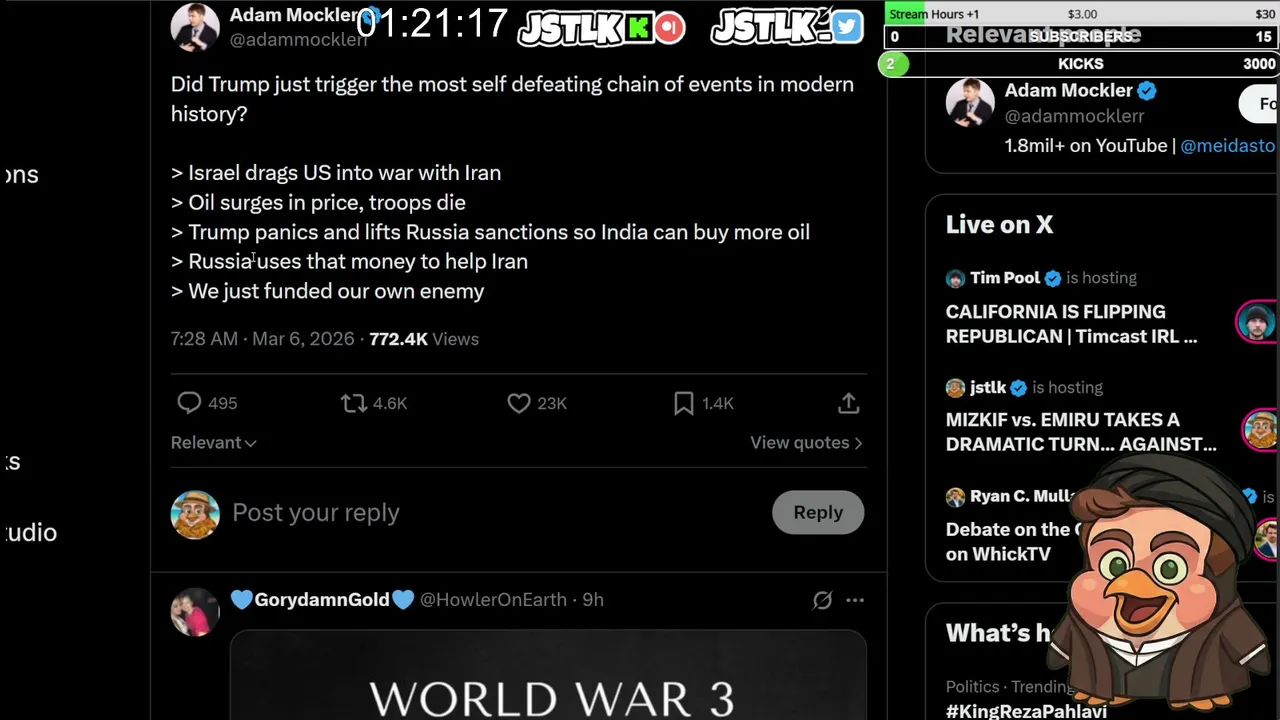Click the Reply button

[818, 512]
